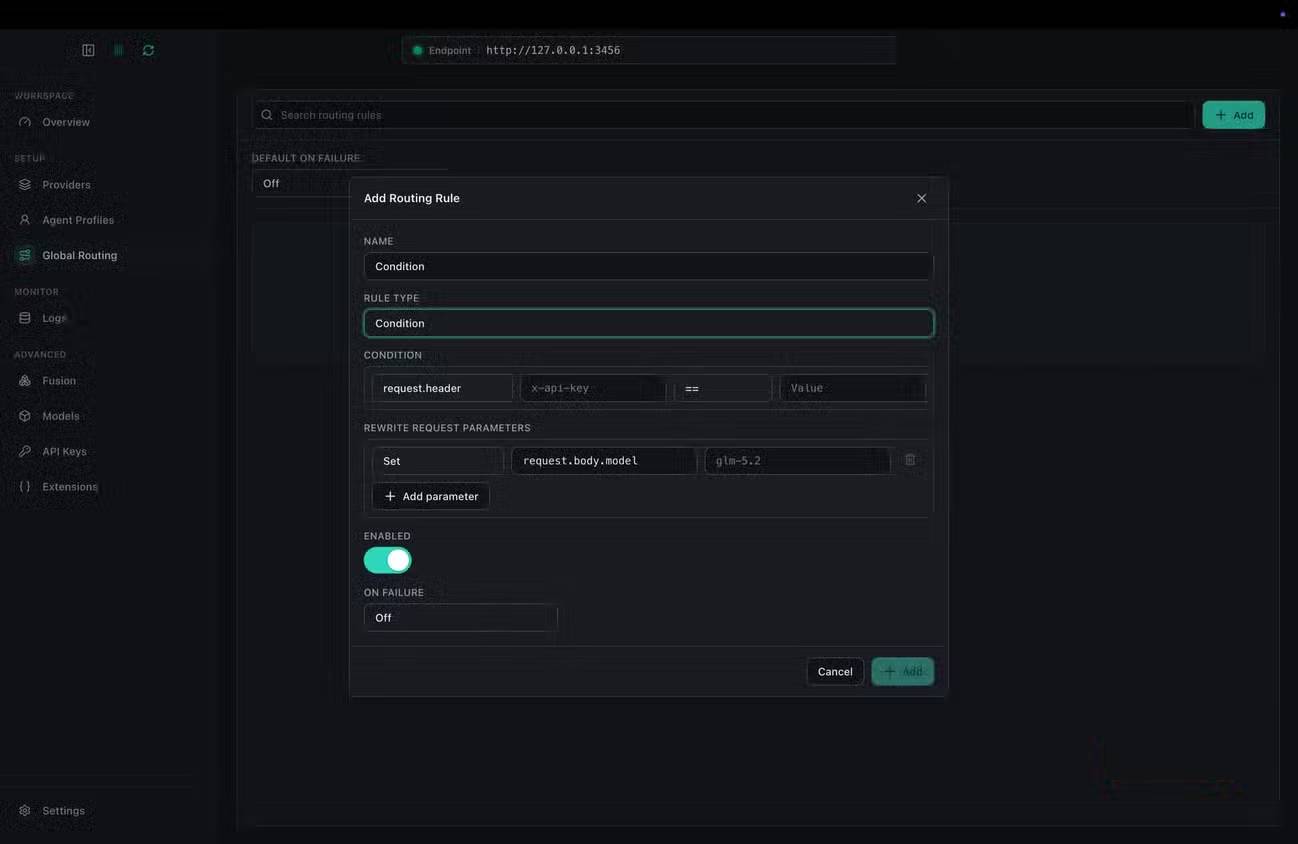
Task: Click the Agent Profiles person icon
Action: pos(25,220)
